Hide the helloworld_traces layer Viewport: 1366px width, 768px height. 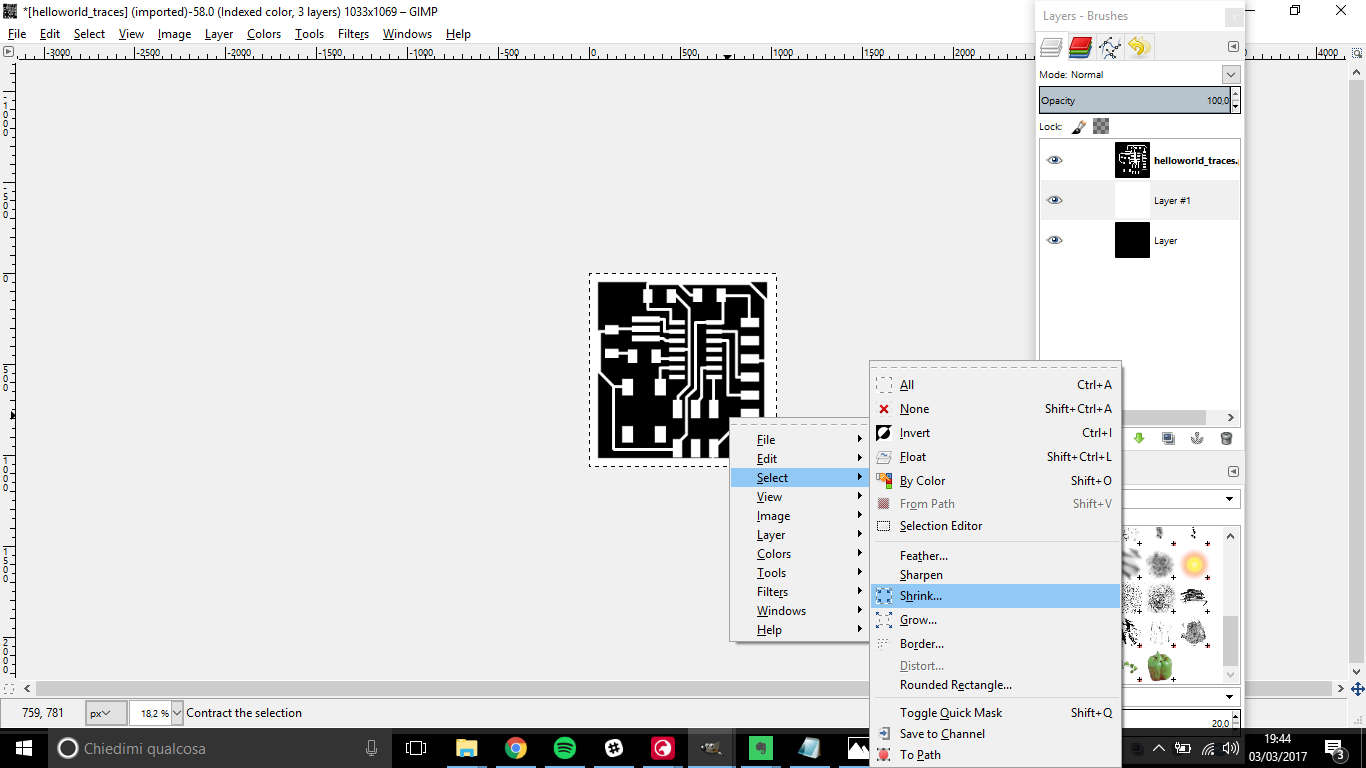[x=1054, y=160]
